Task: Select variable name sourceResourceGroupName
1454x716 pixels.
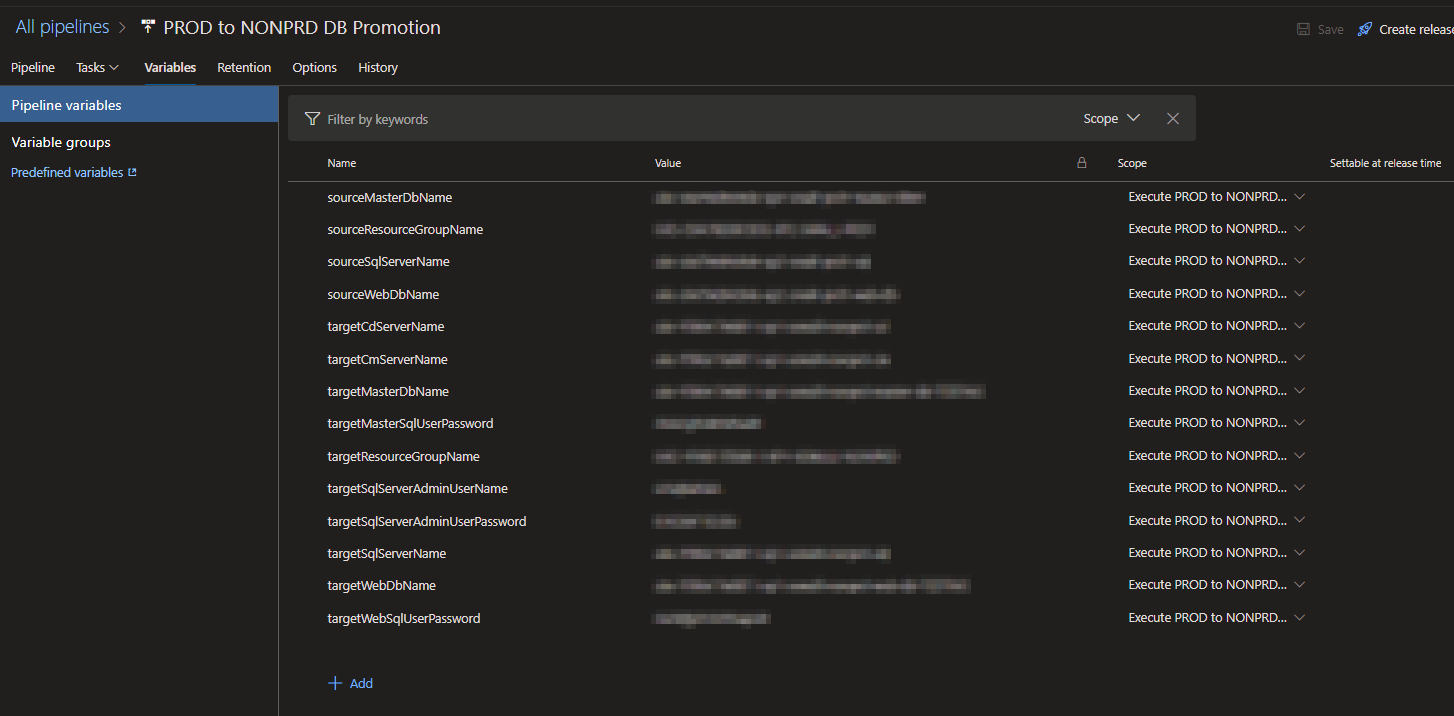Action: (405, 229)
